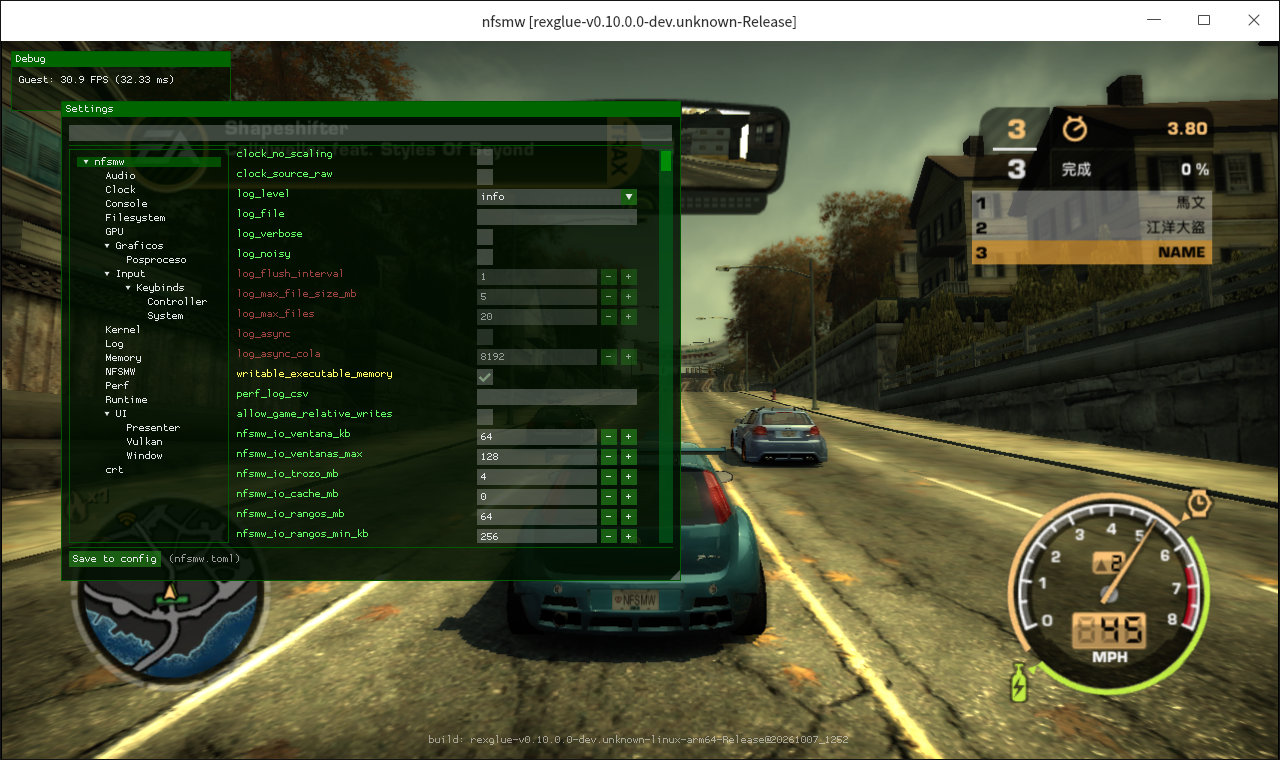This screenshot has height=760, width=1280.
Task: Click the plus button for log_max_file_size_mb
Action: 629,297
